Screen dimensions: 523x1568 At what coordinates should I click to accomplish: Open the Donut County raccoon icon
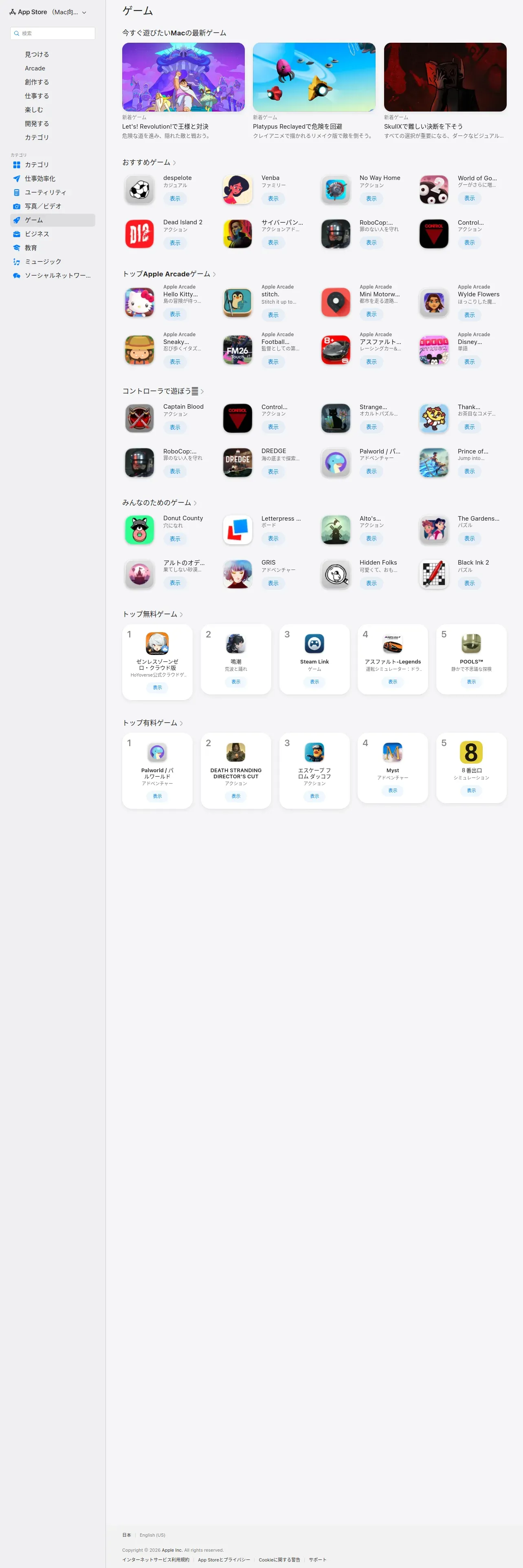click(139, 530)
